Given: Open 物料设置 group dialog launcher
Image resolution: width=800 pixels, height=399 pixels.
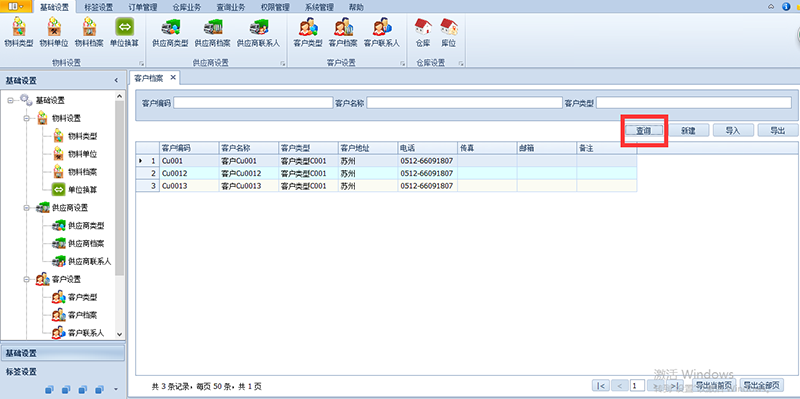Looking at the screenshot, I should pyautogui.click(x=141, y=64).
